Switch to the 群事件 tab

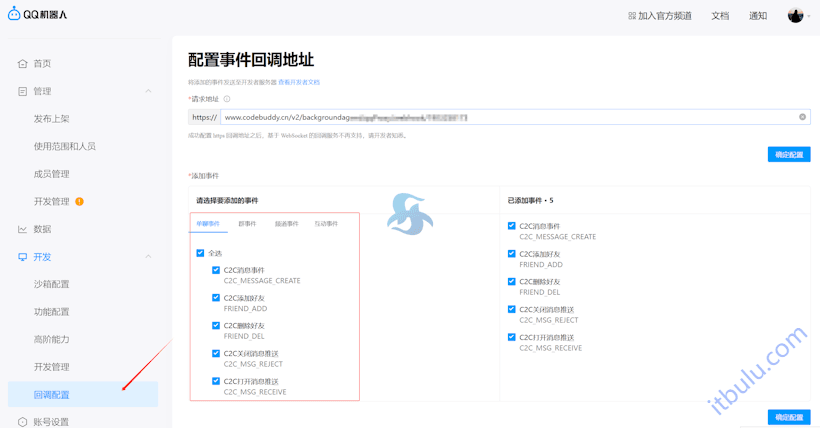tap(247, 223)
